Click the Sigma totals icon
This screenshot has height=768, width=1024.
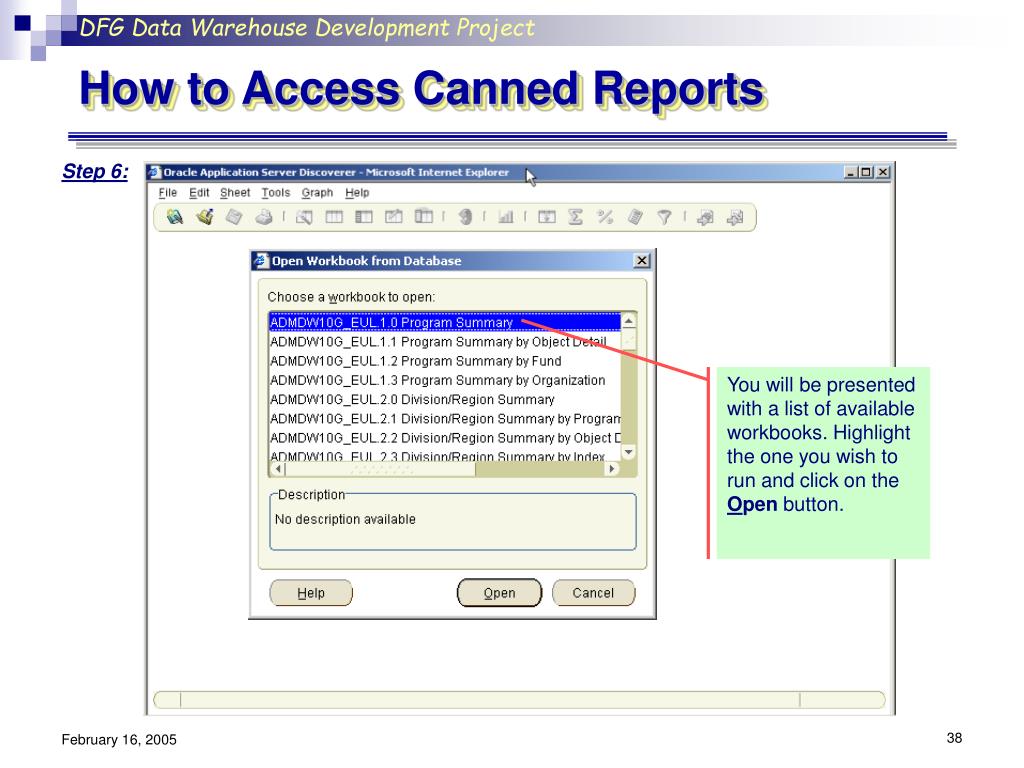pyautogui.click(x=575, y=217)
